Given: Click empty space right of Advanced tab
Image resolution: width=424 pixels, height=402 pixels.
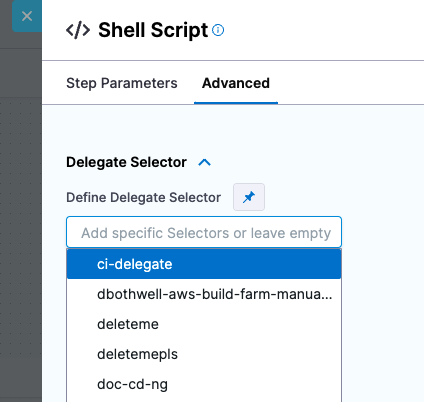Looking at the screenshot, I should (350, 83).
